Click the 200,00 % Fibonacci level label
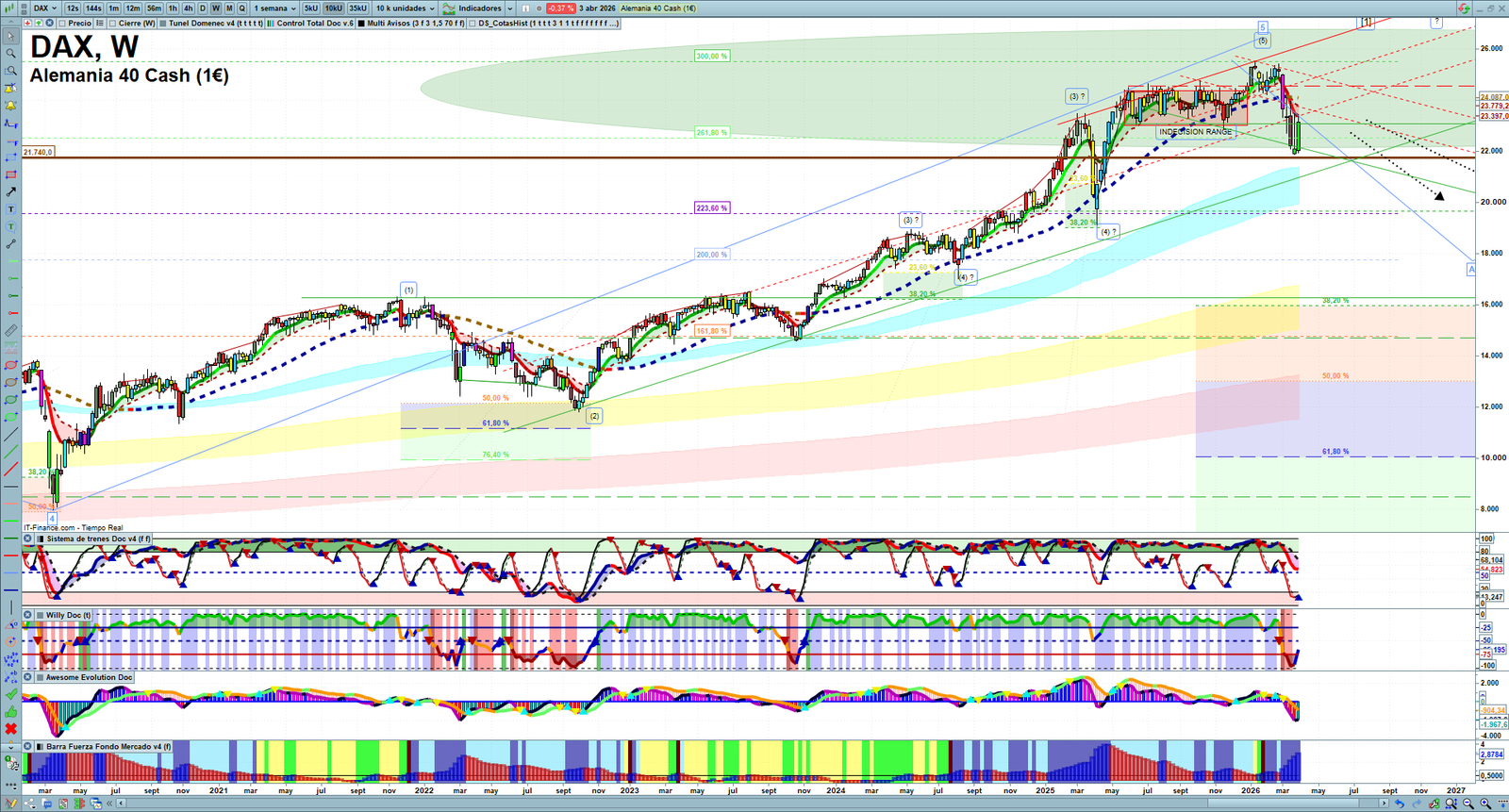Screen dimensions: 1509x812 pos(711,255)
